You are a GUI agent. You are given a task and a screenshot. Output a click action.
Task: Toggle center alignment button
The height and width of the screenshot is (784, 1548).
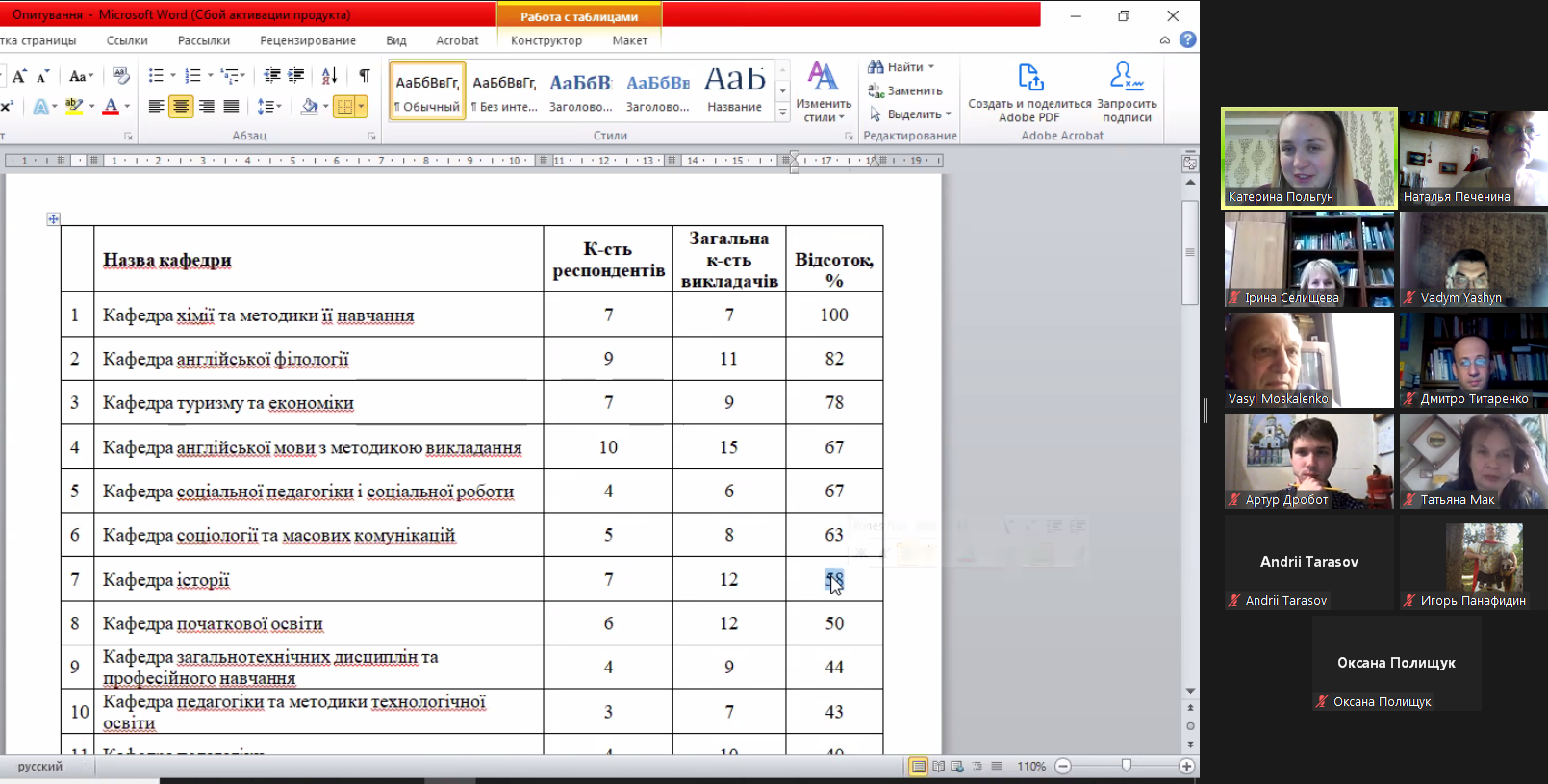pos(181,107)
